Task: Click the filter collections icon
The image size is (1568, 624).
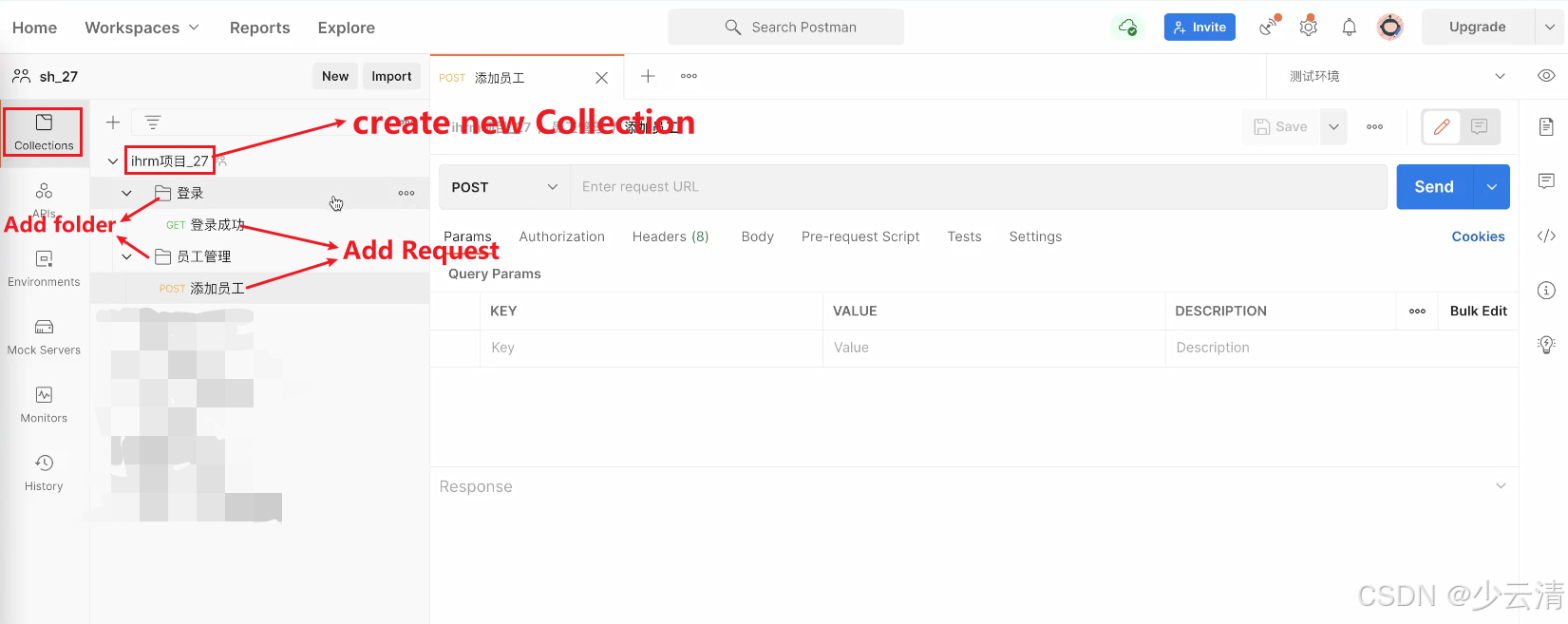Action: coord(153,123)
